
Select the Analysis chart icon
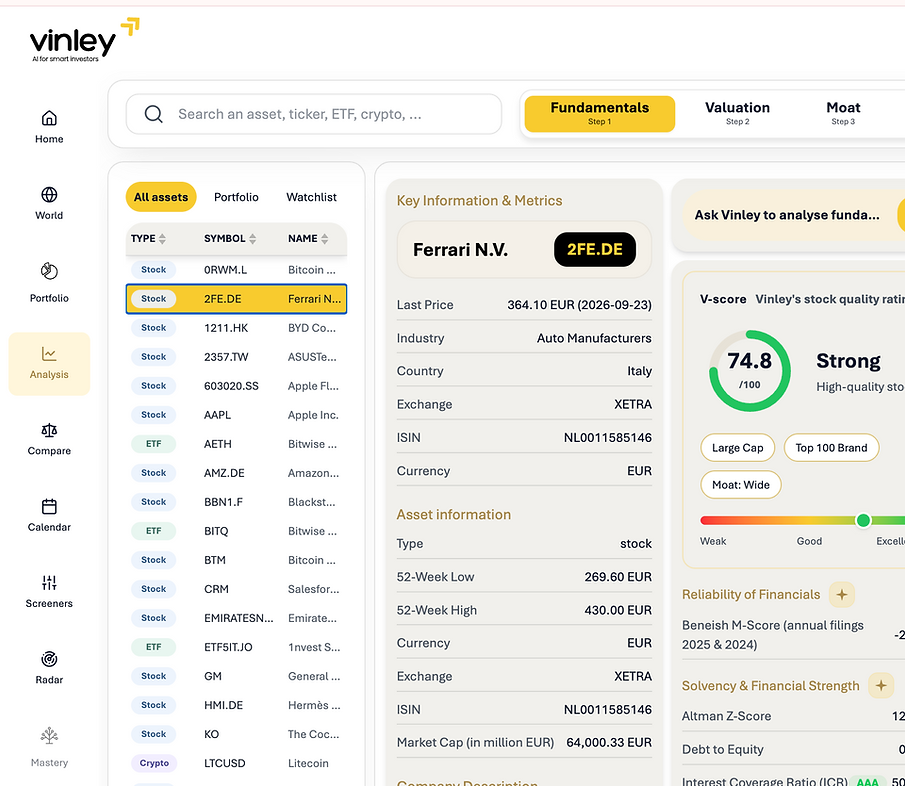[x=49, y=354]
